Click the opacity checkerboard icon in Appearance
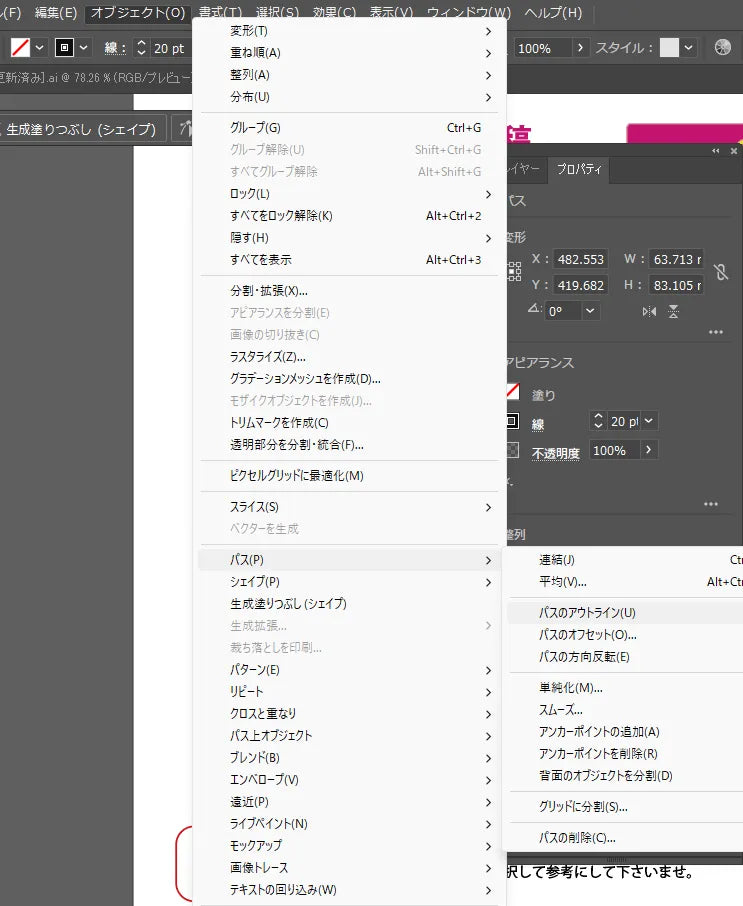This screenshot has height=906, width=743. (513, 450)
